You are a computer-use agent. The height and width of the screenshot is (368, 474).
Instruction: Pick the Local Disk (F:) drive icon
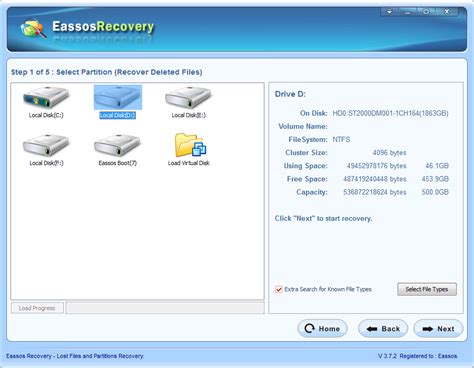tap(46, 145)
